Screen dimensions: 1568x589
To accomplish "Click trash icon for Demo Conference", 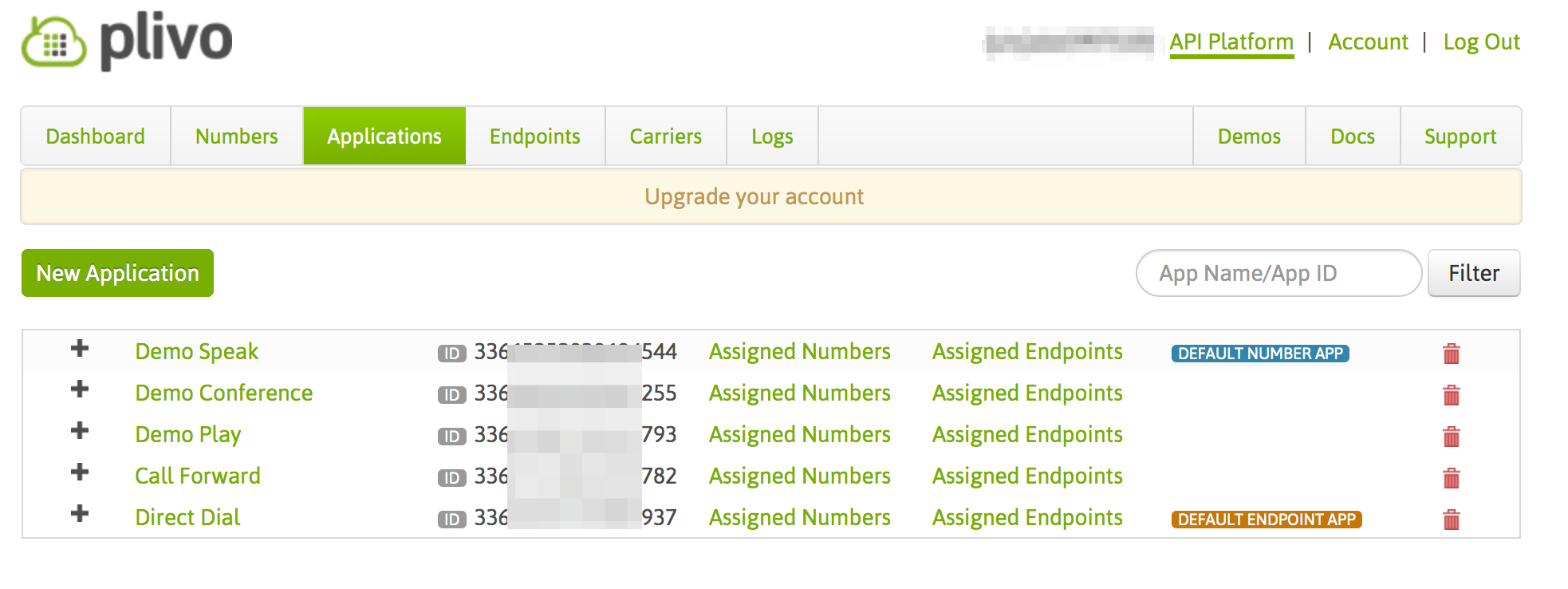I will (1451, 395).
